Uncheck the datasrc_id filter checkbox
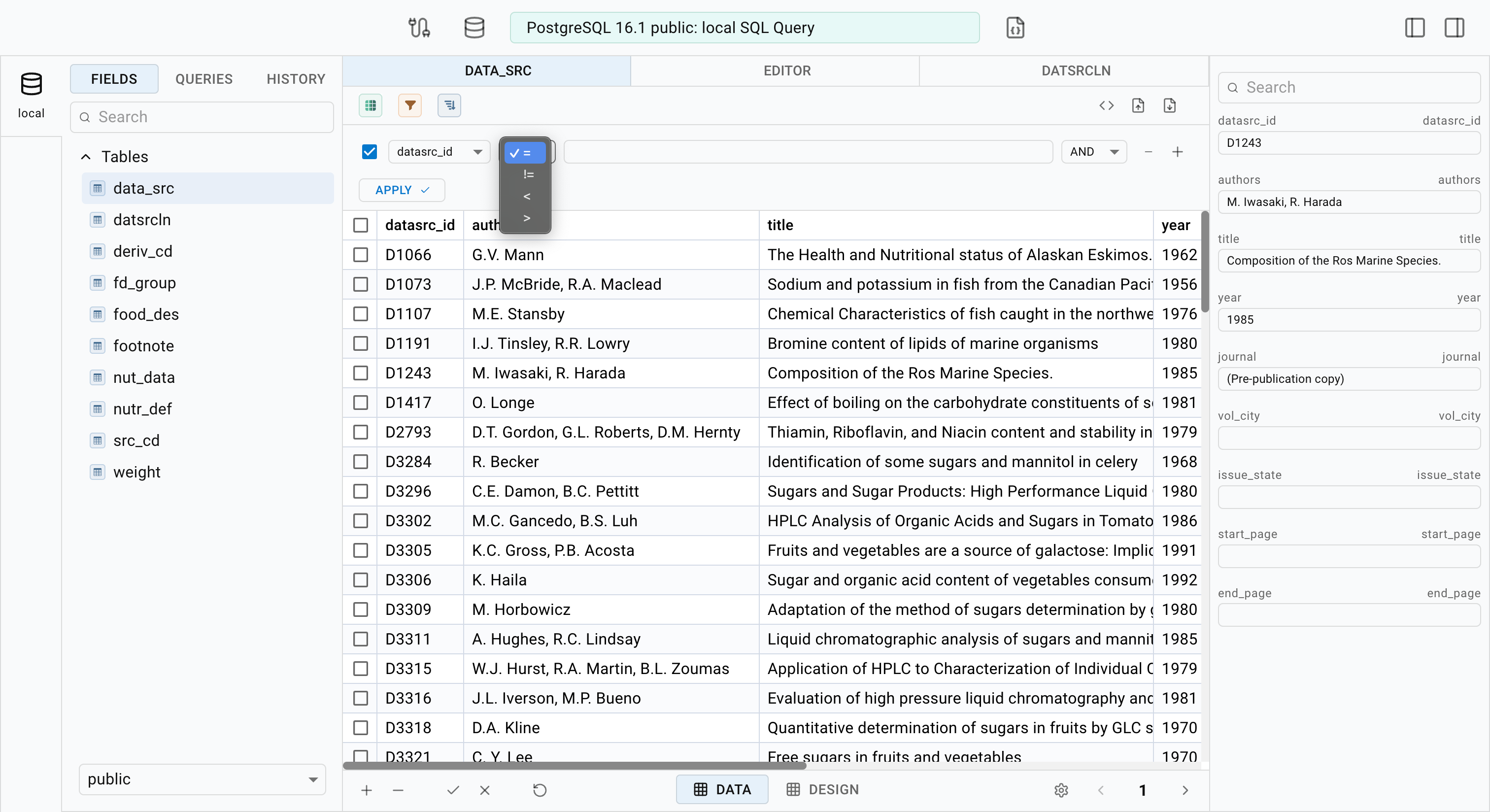 point(369,152)
